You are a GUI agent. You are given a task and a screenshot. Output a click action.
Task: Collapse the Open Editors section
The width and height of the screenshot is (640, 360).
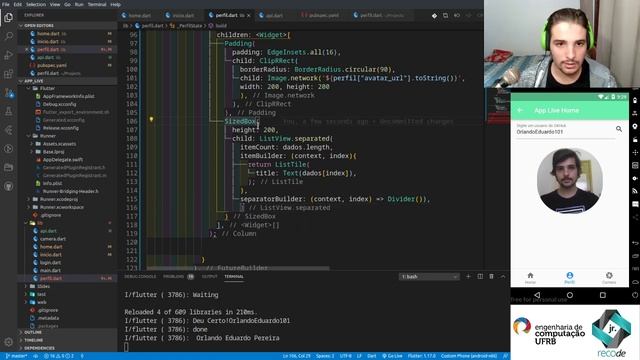click(68, 25)
